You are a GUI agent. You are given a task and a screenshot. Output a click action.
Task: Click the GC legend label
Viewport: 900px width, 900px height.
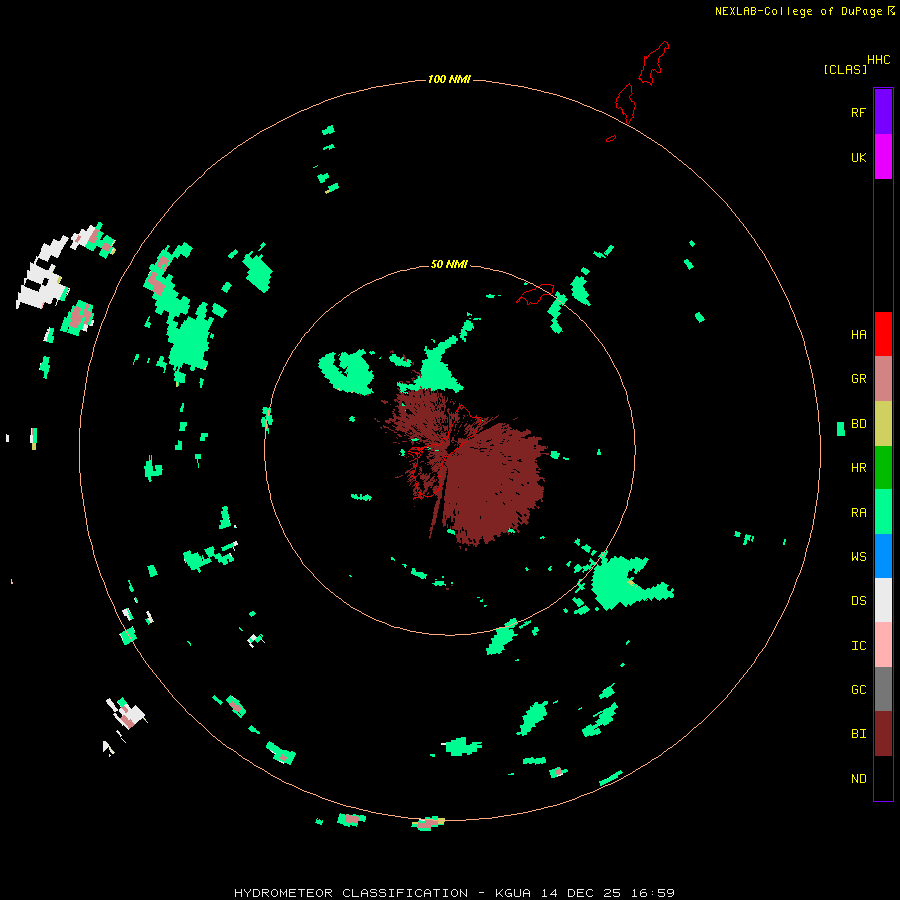click(x=858, y=689)
